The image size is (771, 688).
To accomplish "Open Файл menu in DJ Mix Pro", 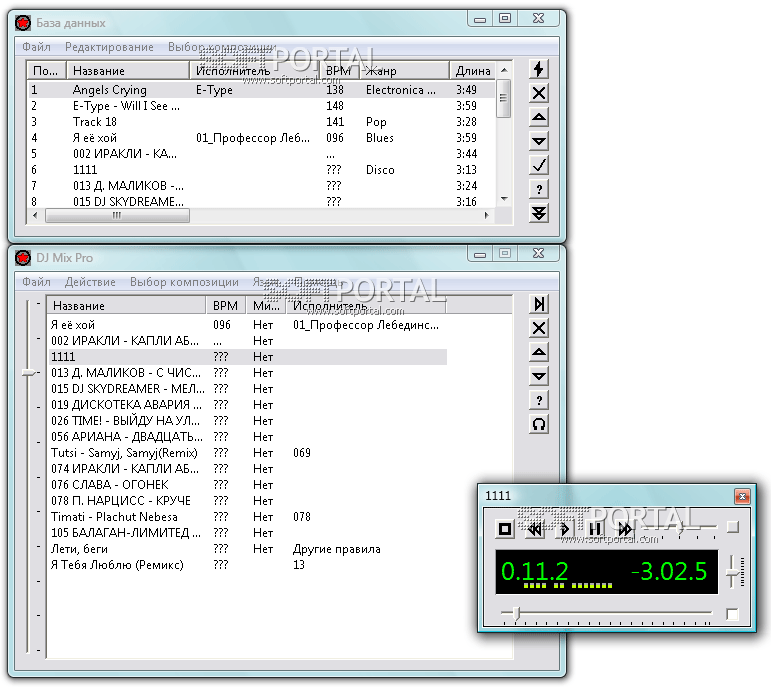I will click(36, 282).
